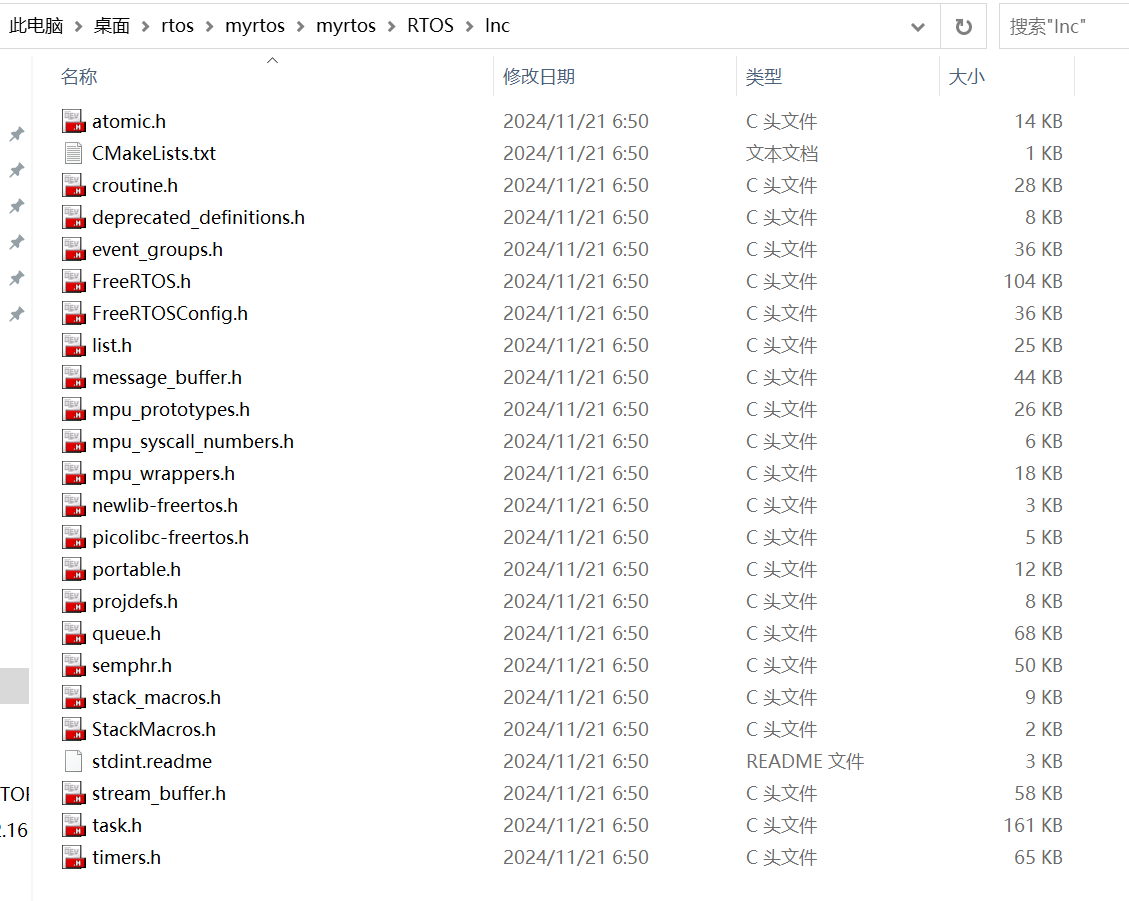Sort files by 名称 column
Screen dimensions: 1129x901
(x=79, y=76)
